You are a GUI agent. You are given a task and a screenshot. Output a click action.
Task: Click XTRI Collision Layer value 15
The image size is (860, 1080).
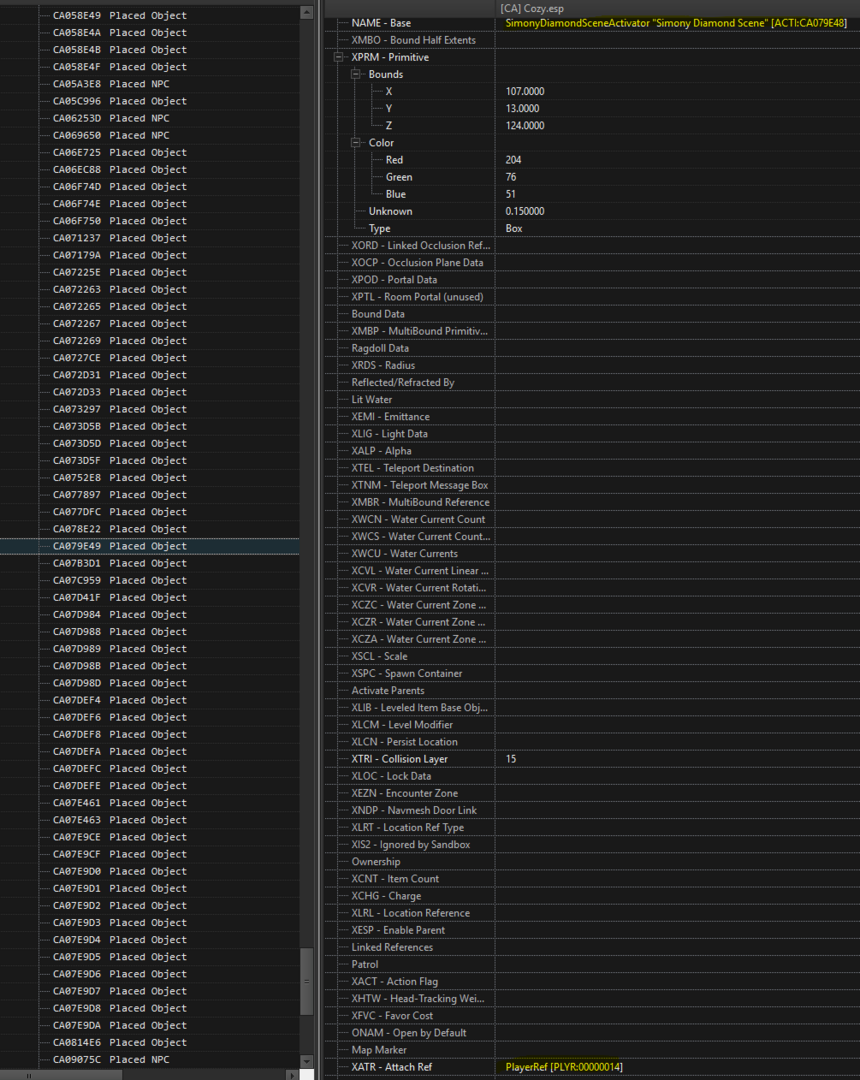point(510,759)
